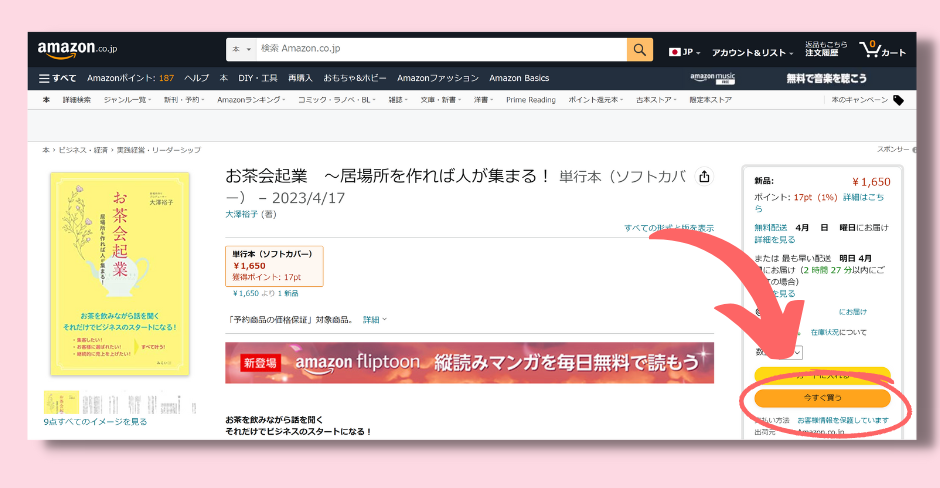
Task: Click the yellow book cover image
Action: click(120, 274)
